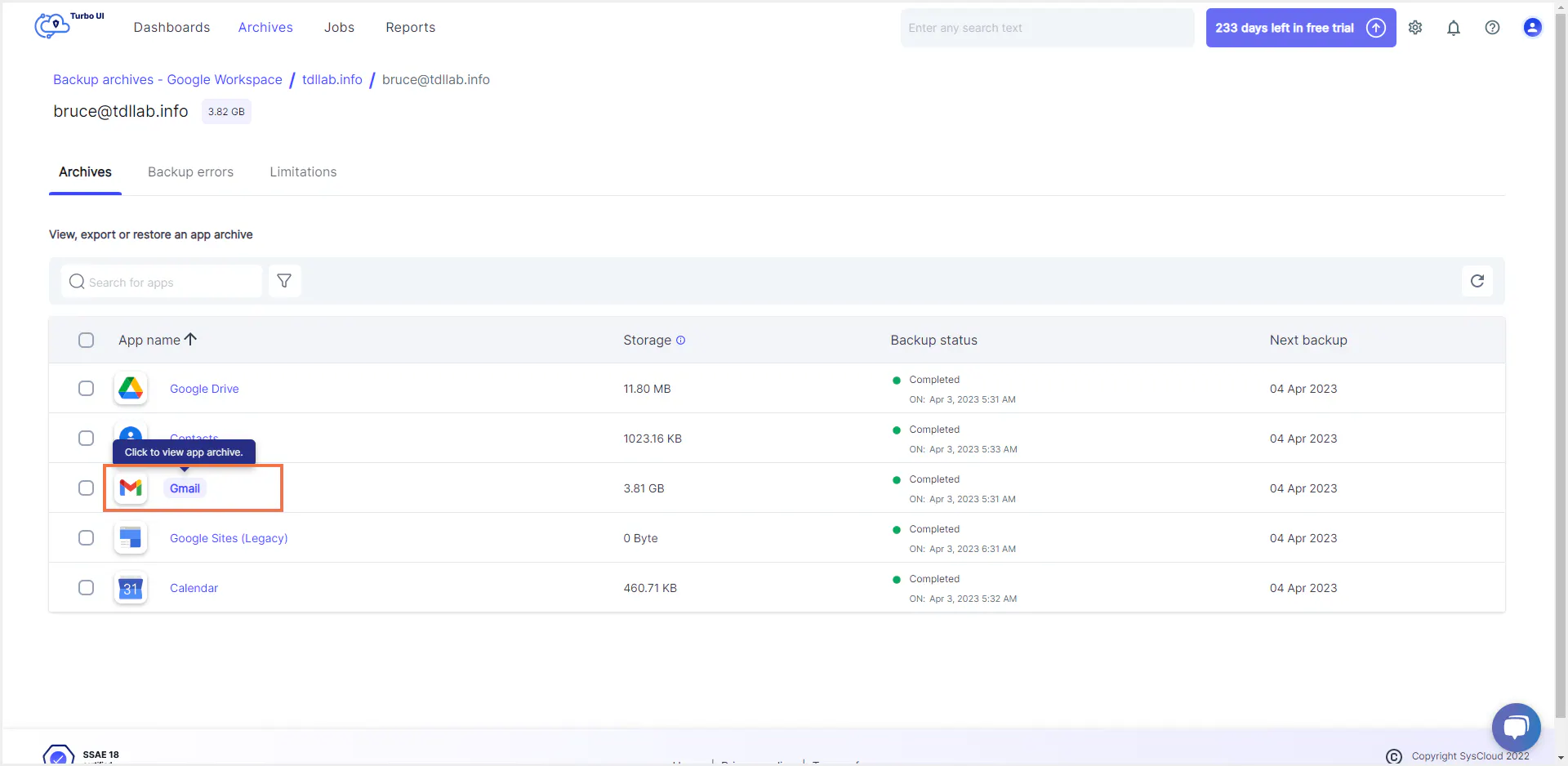Click the 3.81 GB storage value
Image resolution: width=1568 pixels, height=766 pixels.
tap(644, 488)
